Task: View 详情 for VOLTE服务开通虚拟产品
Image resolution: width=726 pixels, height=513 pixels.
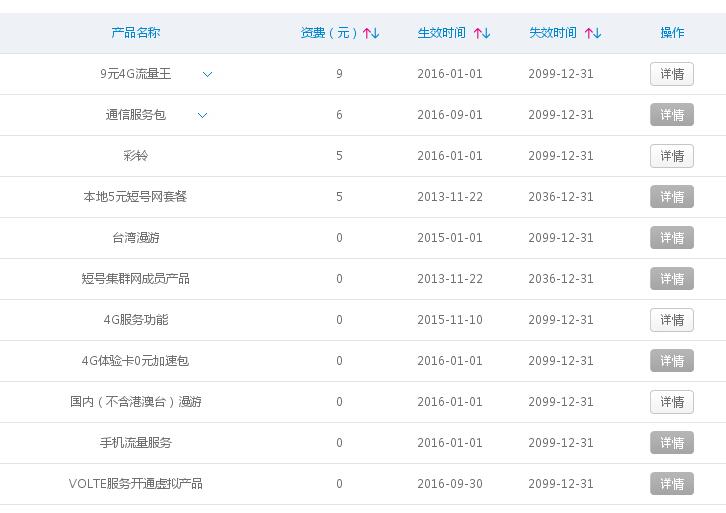Action: tap(671, 484)
